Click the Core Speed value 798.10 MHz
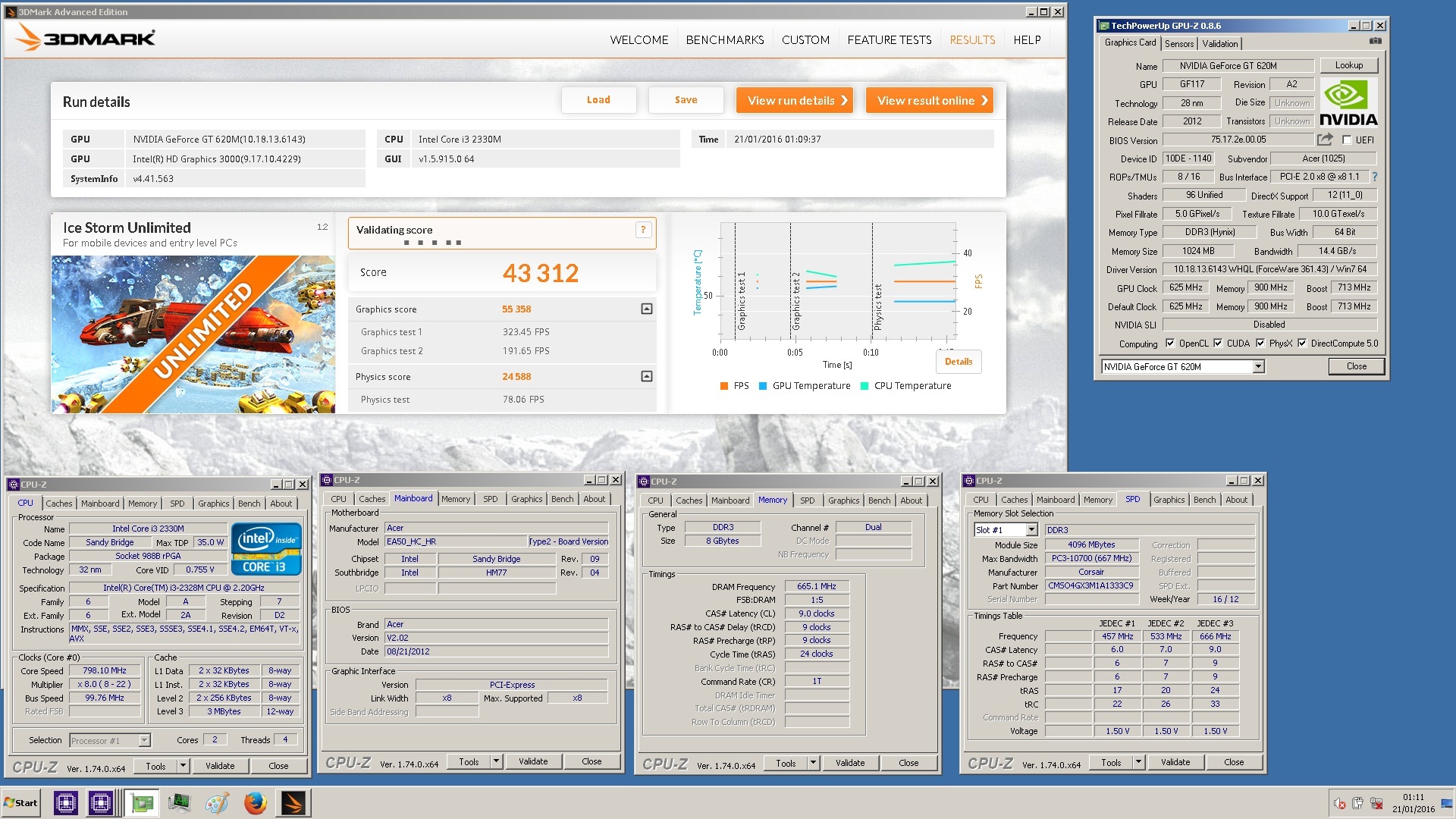 pos(105,671)
